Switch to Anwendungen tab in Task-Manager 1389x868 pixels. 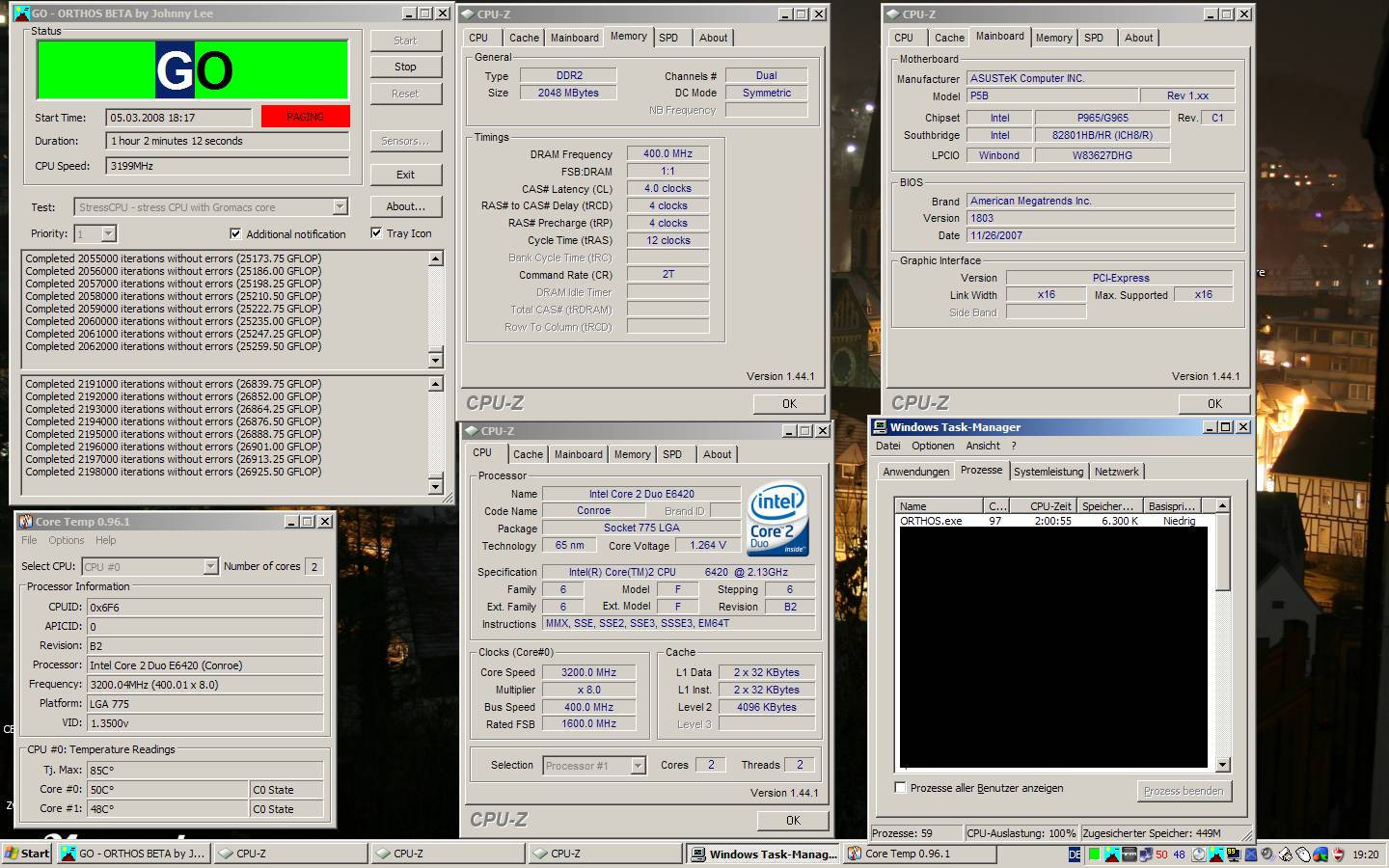[915, 472]
